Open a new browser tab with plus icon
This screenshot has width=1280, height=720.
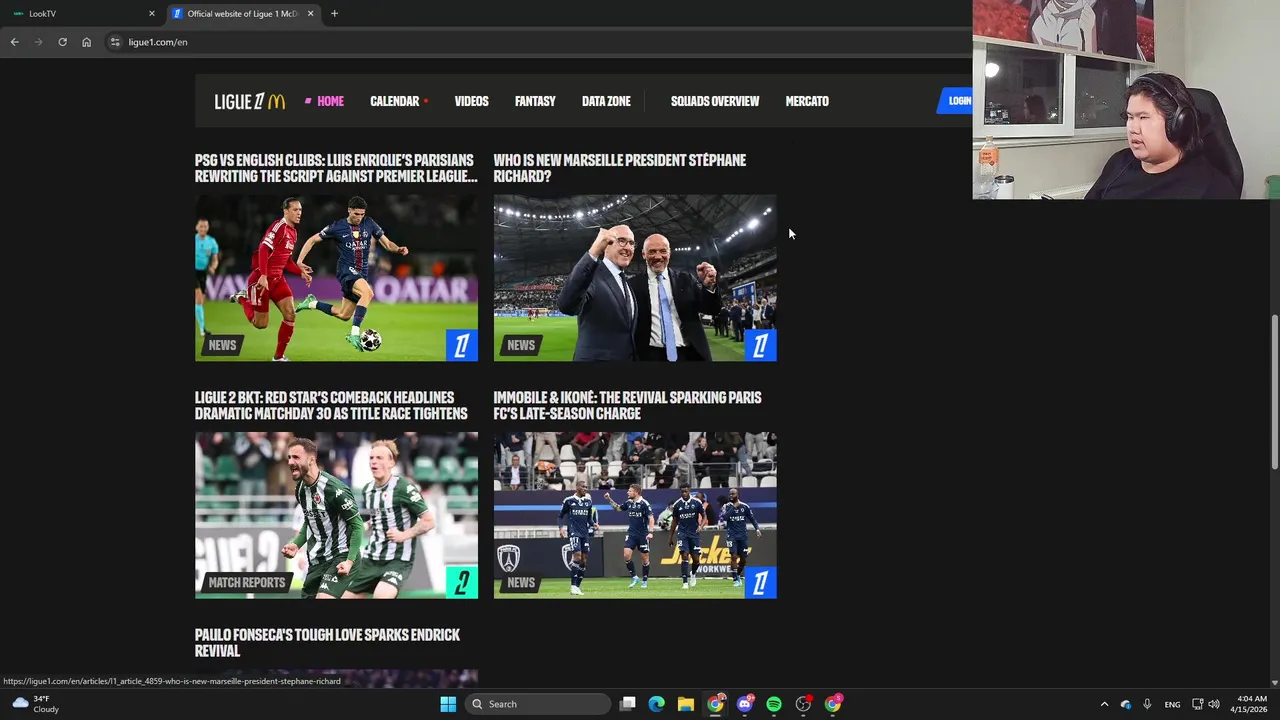(334, 14)
